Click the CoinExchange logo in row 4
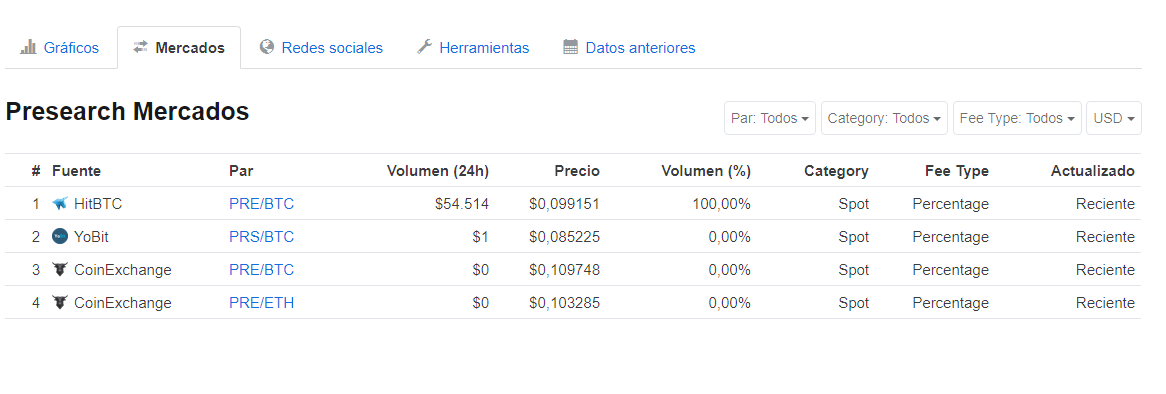This screenshot has height=394, width=1166. (60, 303)
